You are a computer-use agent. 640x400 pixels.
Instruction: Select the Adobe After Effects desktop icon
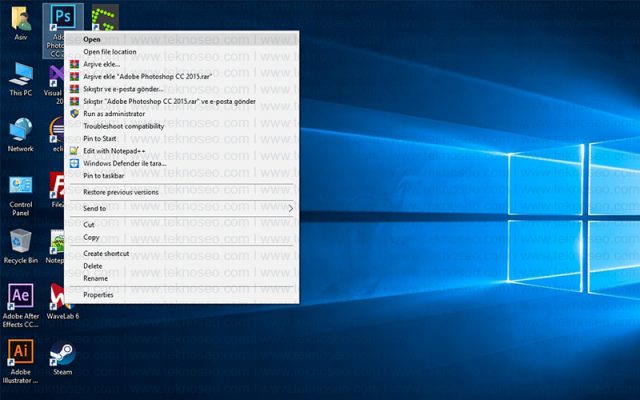tap(20, 305)
